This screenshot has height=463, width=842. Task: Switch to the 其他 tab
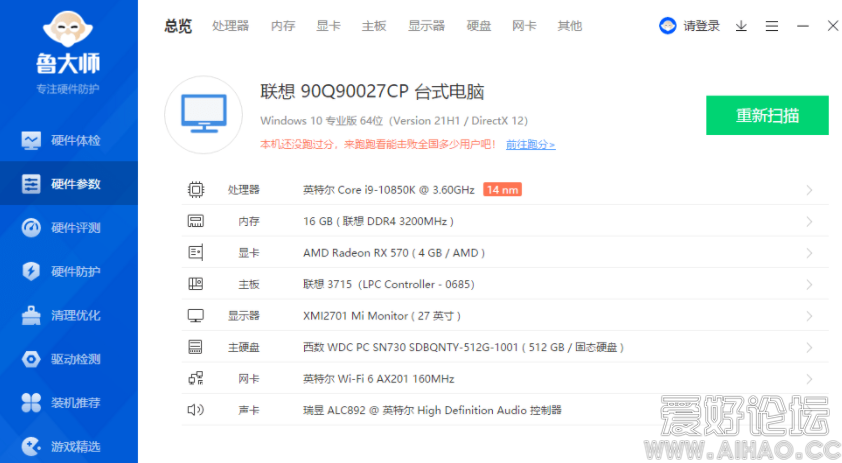point(570,26)
